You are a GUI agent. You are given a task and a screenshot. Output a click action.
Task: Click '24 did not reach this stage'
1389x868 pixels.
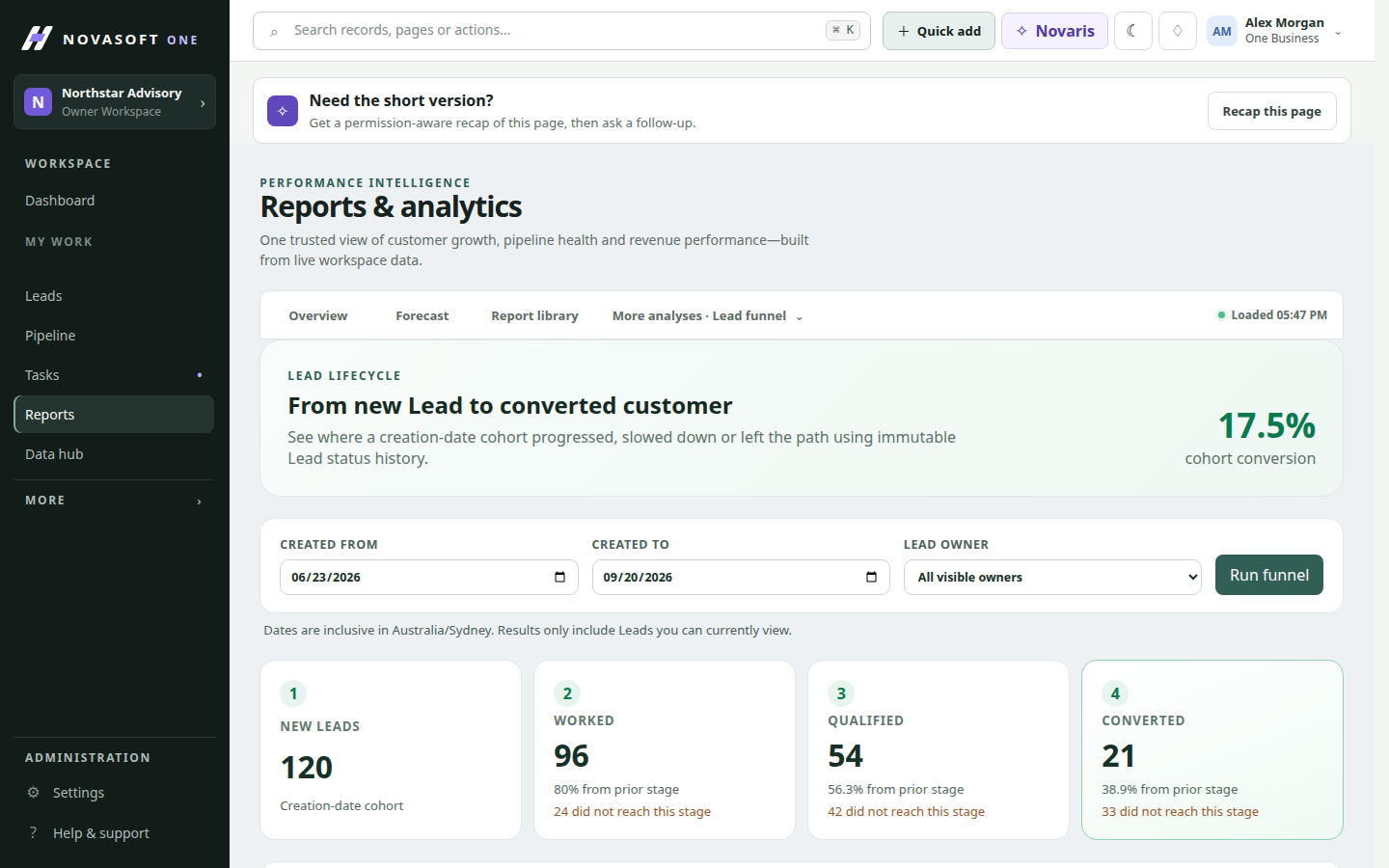pyautogui.click(x=632, y=811)
